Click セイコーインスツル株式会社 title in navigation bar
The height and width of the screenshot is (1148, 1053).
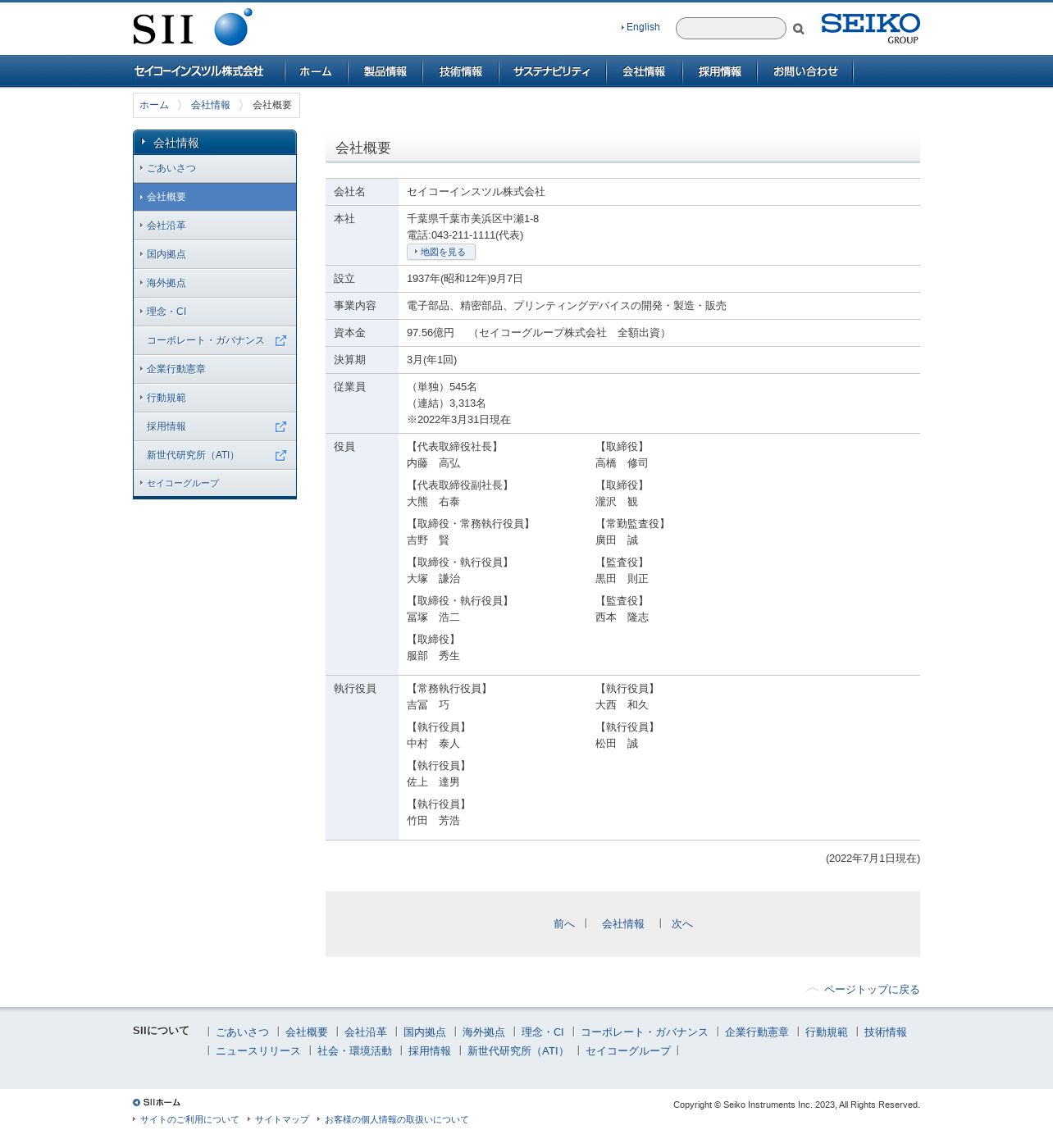click(x=198, y=71)
